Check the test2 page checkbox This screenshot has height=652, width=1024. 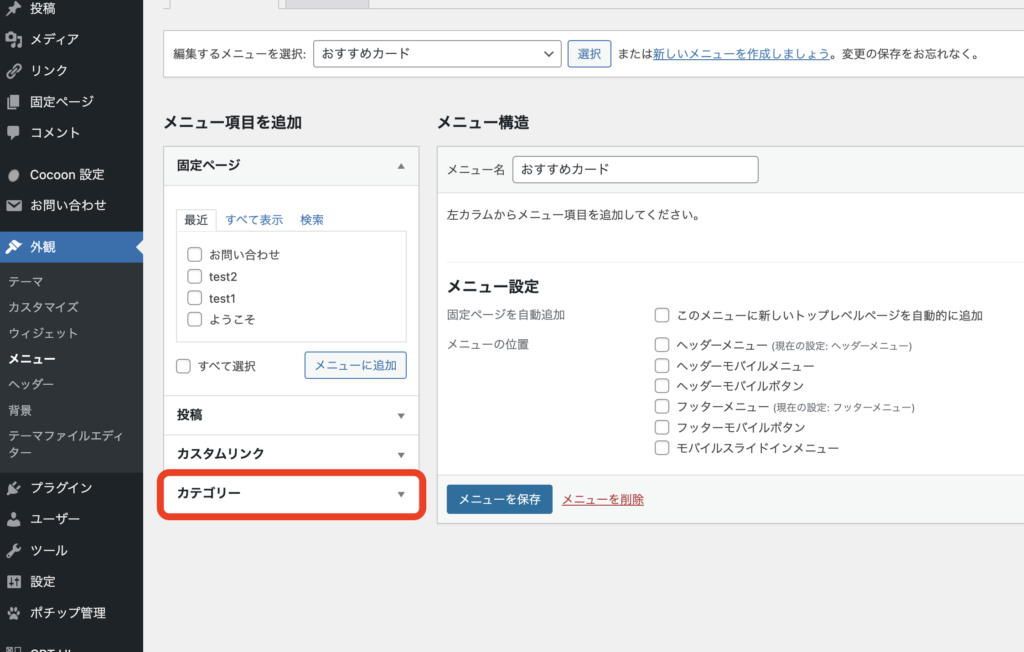click(x=195, y=276)
